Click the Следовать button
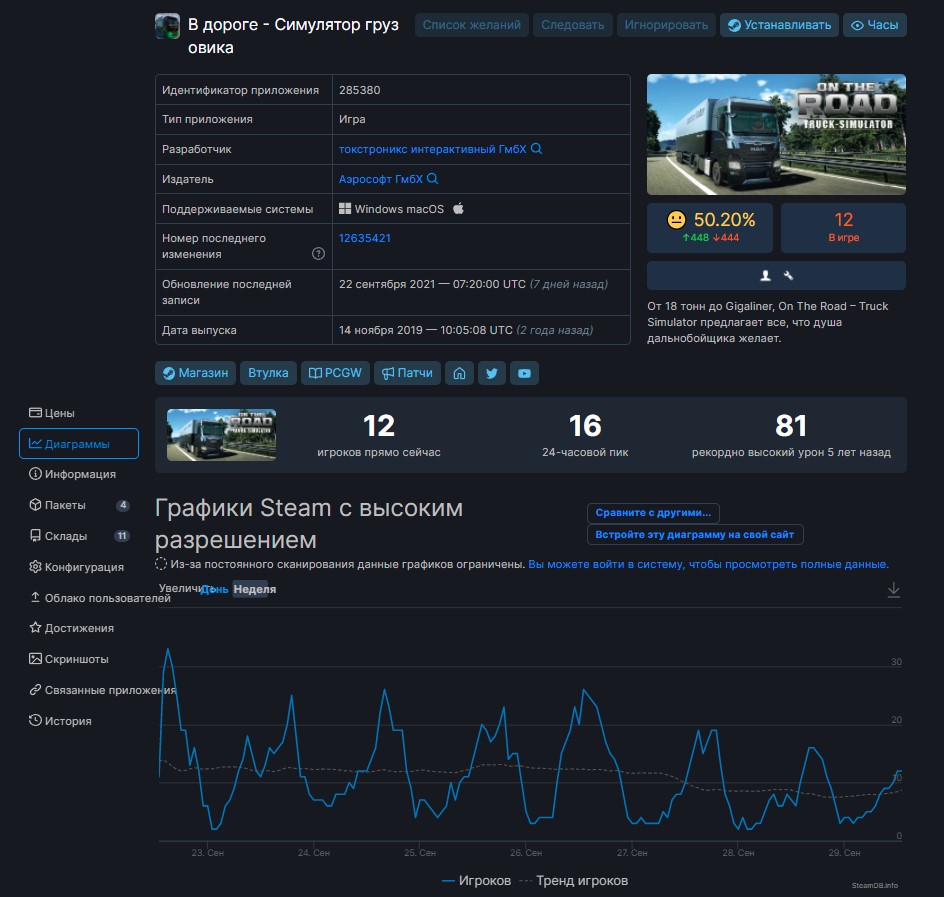The image size is (944, 897). (x=573, y=25)
